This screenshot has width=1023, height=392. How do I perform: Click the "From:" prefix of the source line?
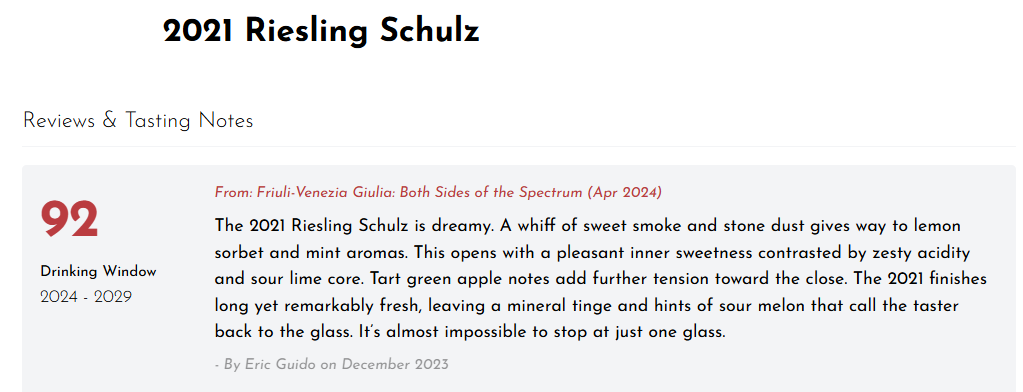[x=234, y=192]
